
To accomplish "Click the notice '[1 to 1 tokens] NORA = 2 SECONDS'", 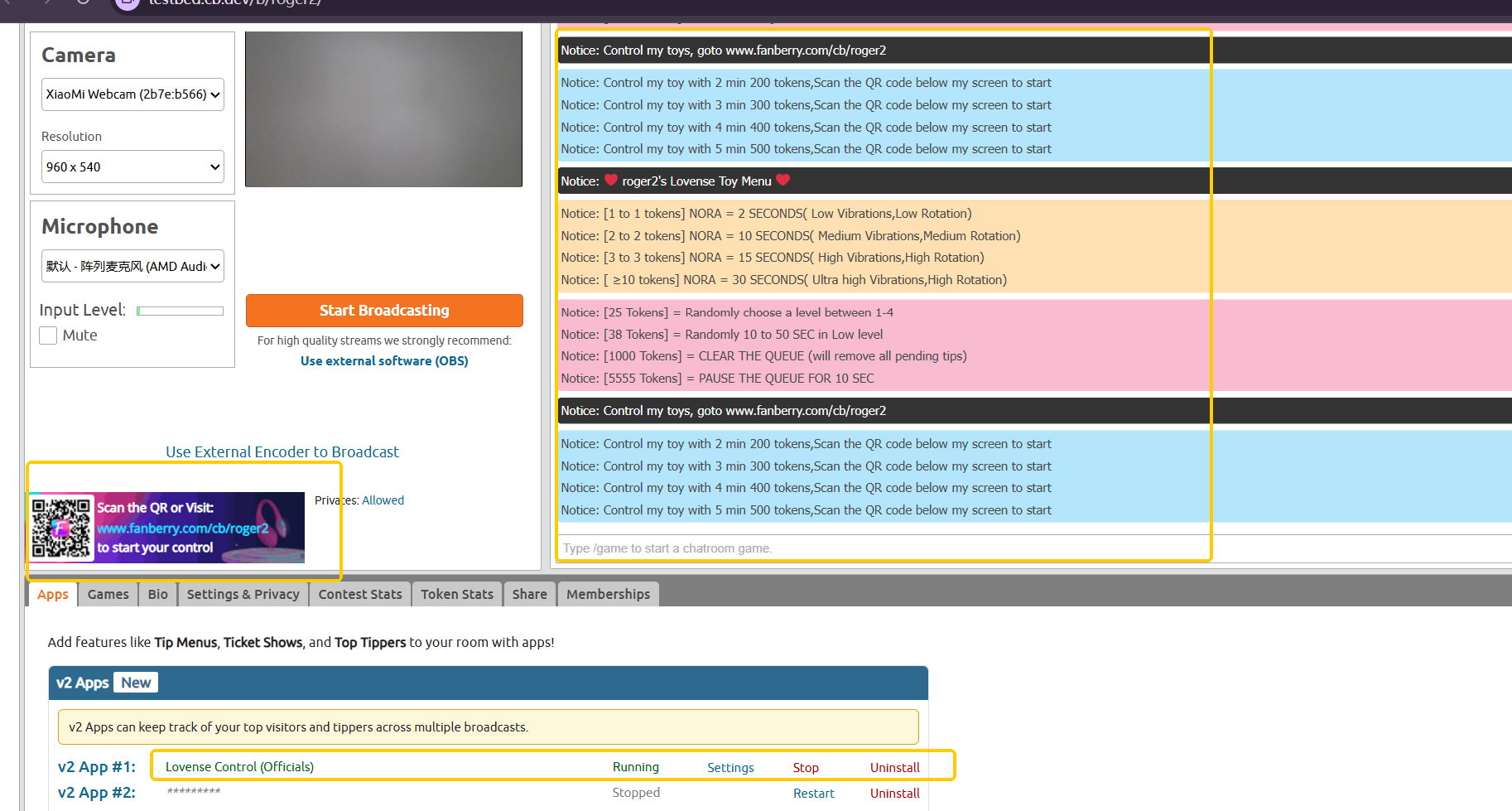I will [766, 214].
